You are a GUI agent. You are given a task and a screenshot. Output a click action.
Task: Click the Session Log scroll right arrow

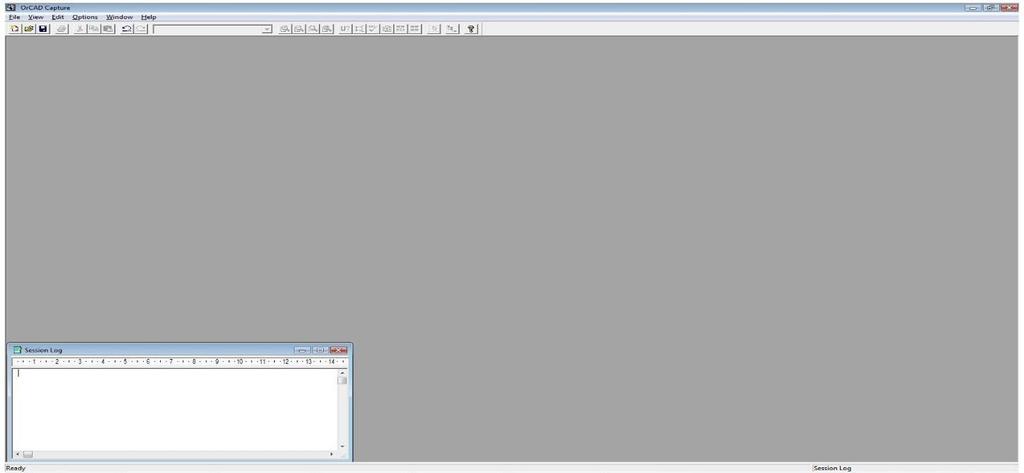[x=332, y=453]
